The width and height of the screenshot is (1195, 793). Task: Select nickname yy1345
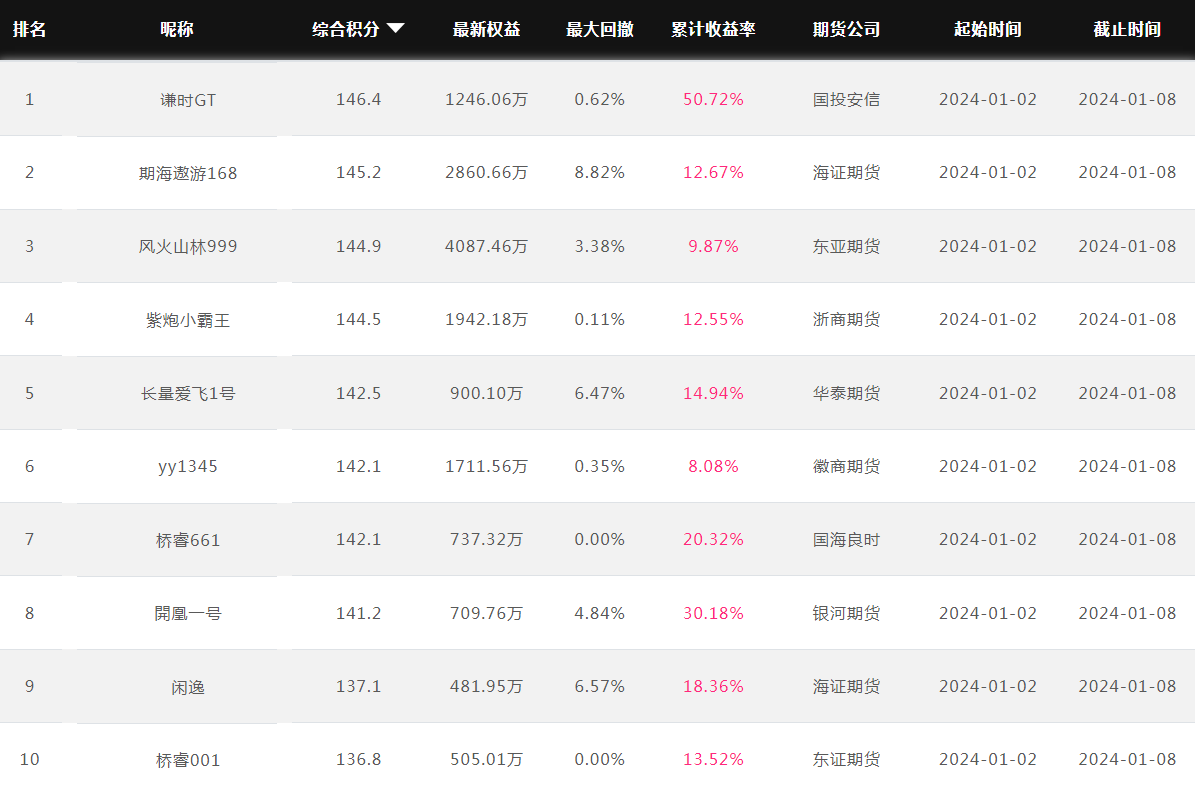coord(188,466)
